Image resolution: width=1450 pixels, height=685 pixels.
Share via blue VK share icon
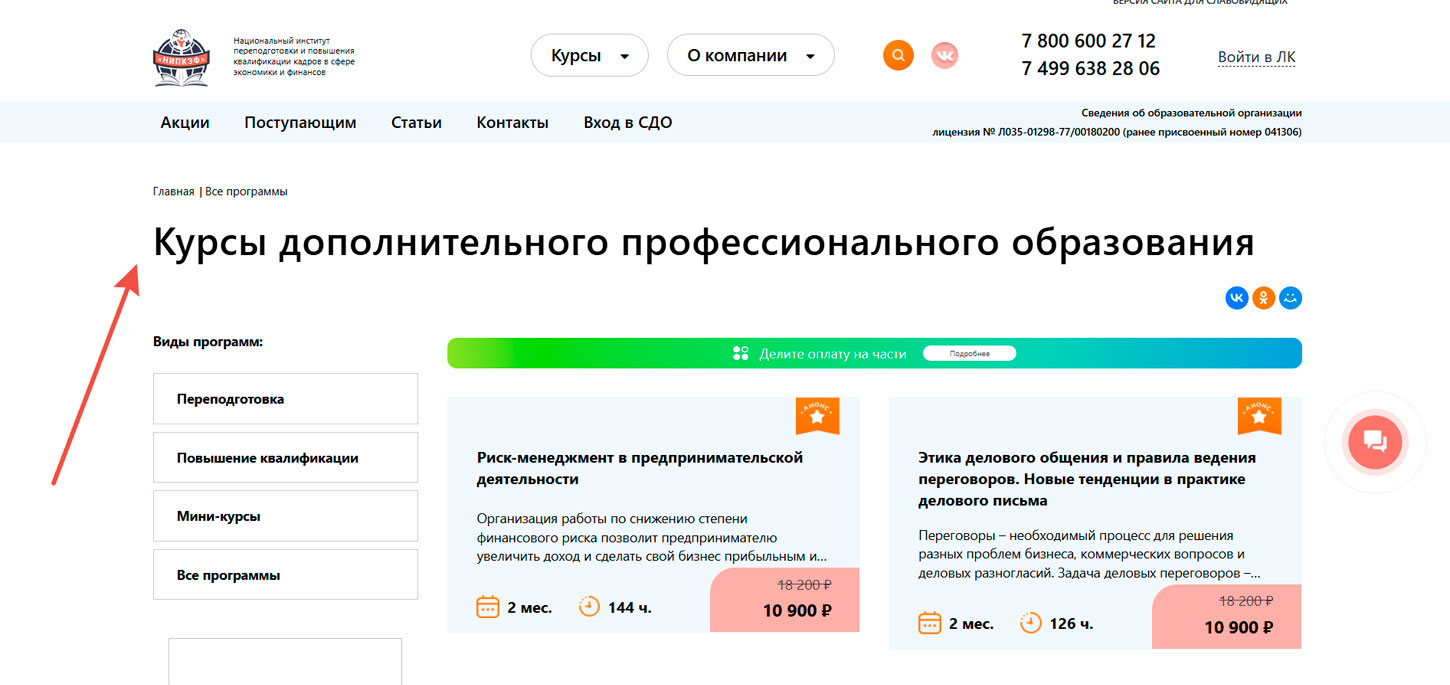click(1237, 298)
